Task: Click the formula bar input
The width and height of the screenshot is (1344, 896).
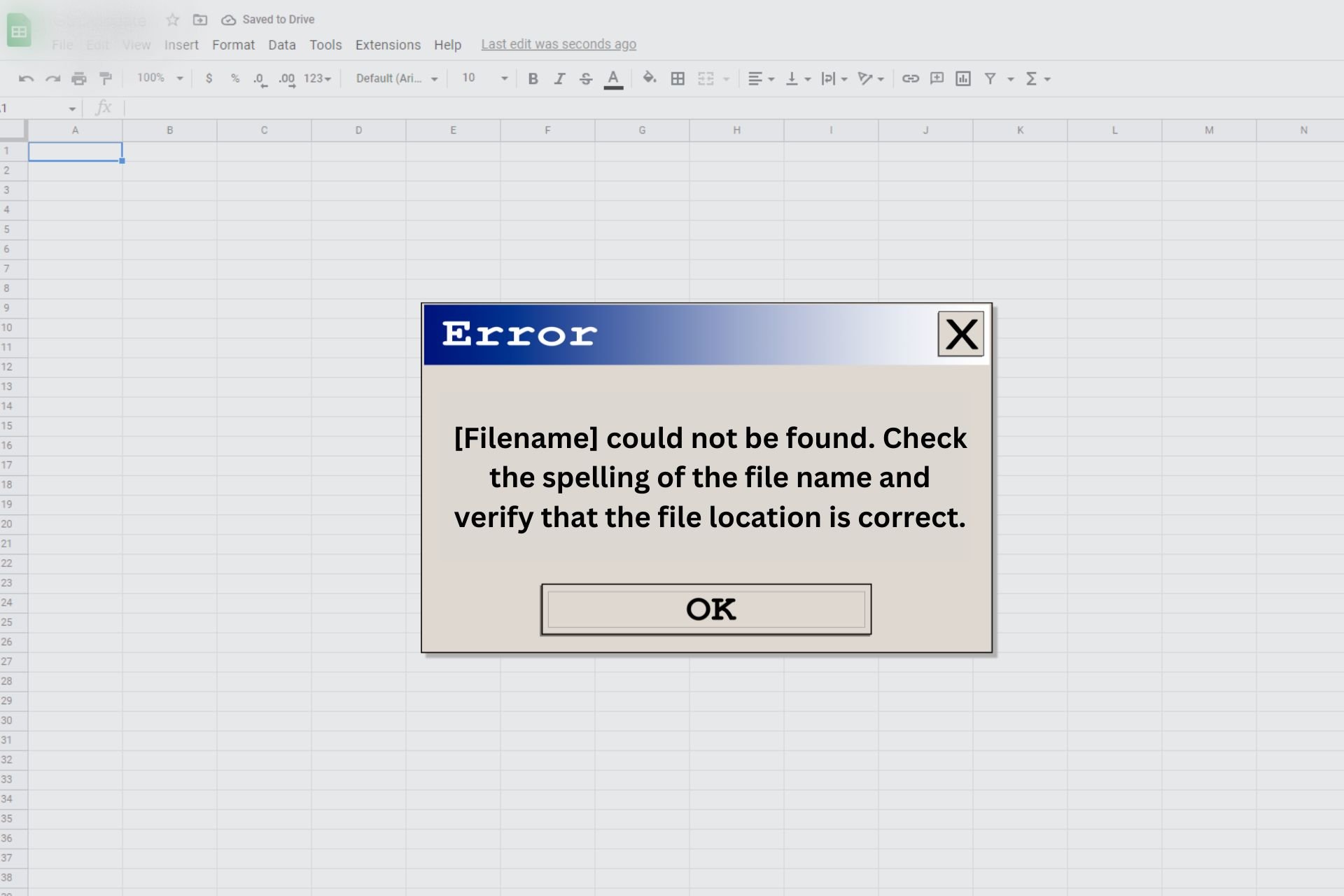Action: point(734,108)
